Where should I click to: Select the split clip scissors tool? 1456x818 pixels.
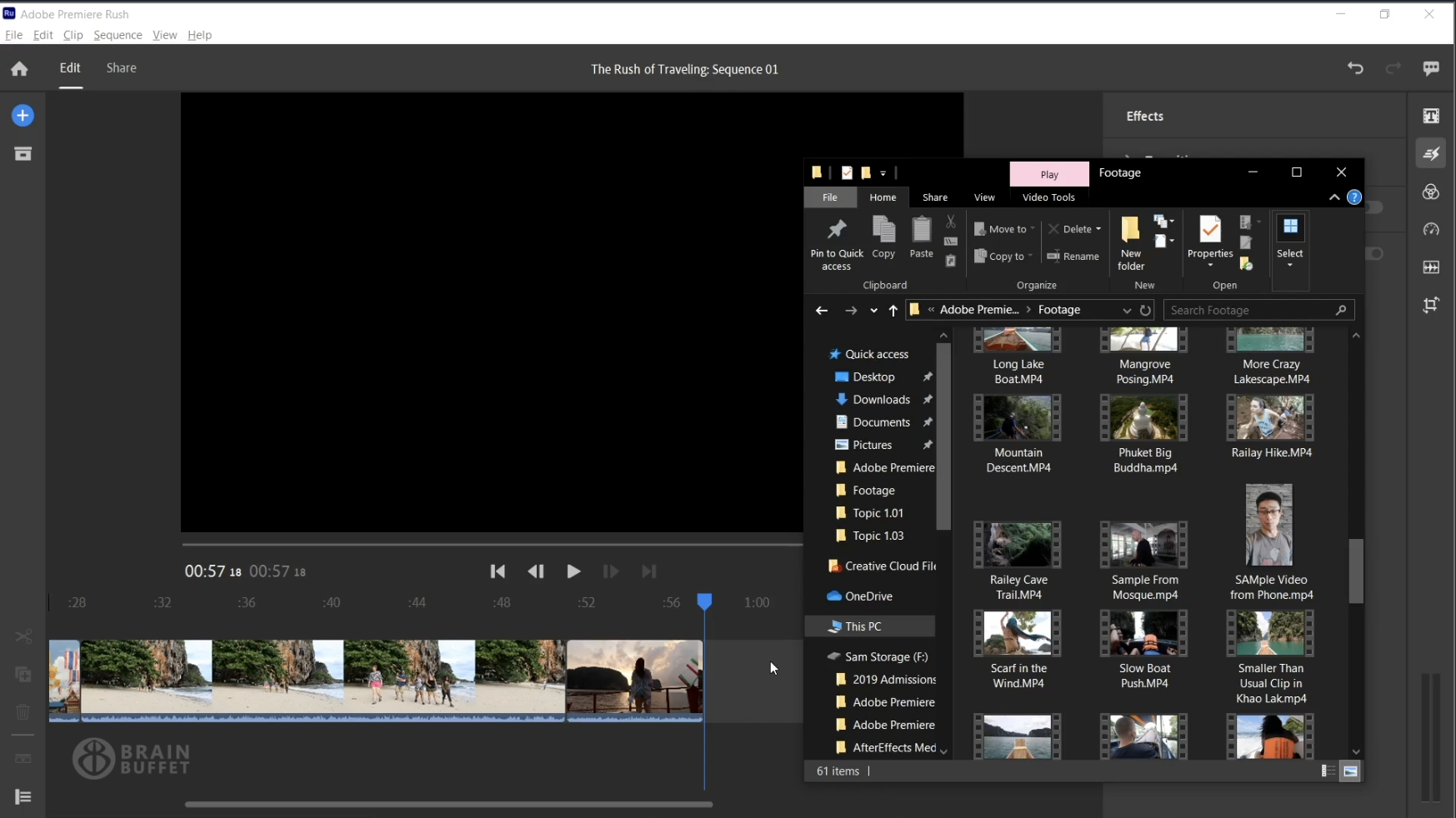point(23,637)
